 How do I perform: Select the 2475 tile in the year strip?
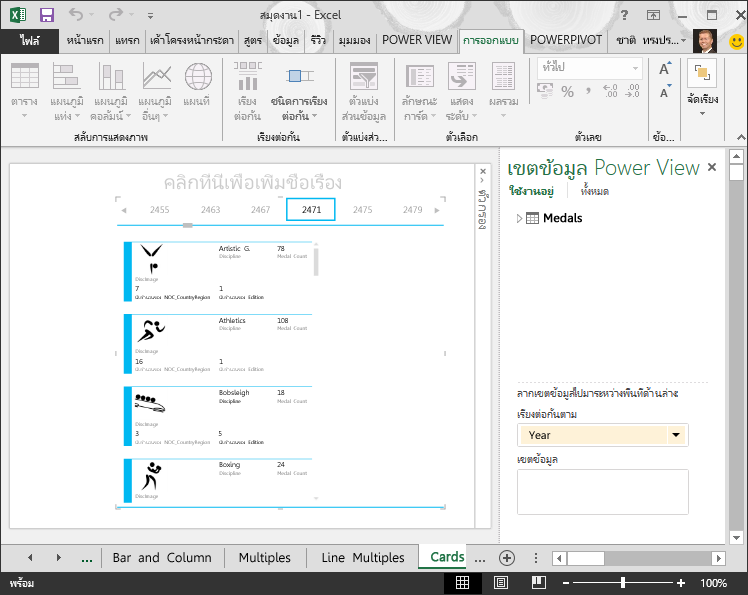click(x=362, y=209)
